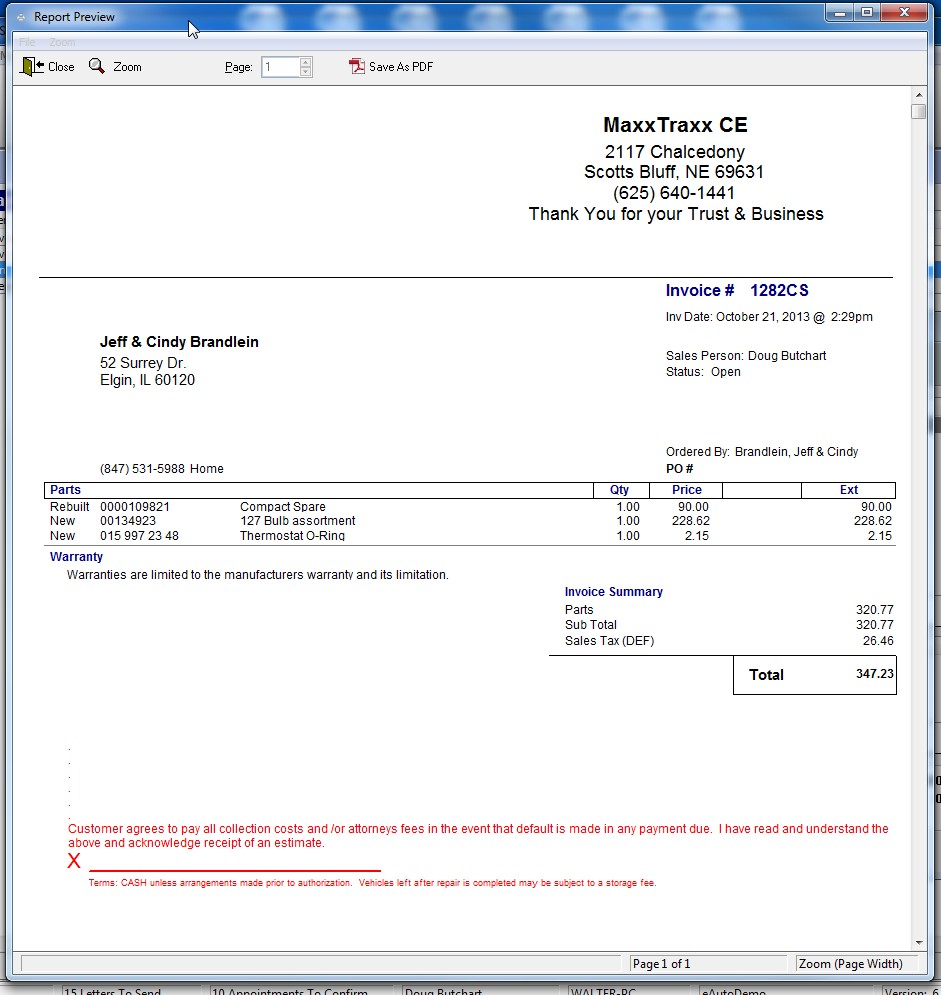
Task: Click Sales Person Doug Butchart text
Action: pos(746,356)
